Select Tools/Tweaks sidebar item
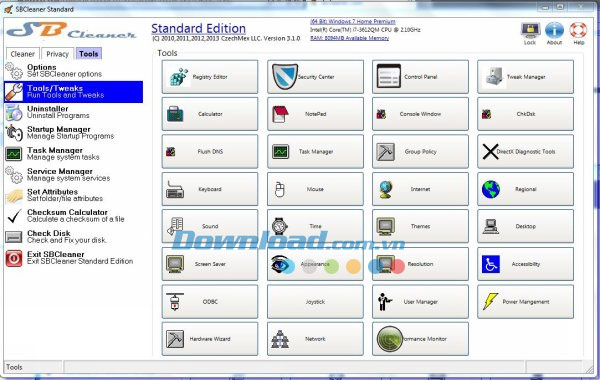This screenshot has height=380, width=600. click(x=73, y=92)
